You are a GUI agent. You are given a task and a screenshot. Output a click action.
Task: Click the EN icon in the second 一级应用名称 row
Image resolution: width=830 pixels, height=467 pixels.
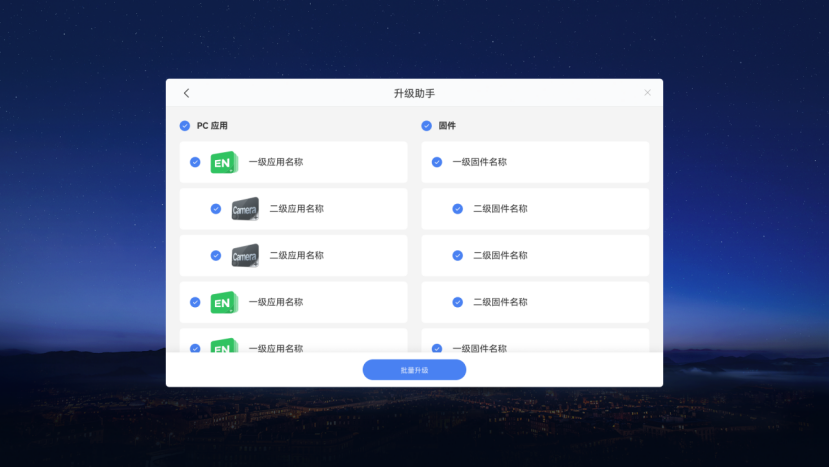(224, 302)
